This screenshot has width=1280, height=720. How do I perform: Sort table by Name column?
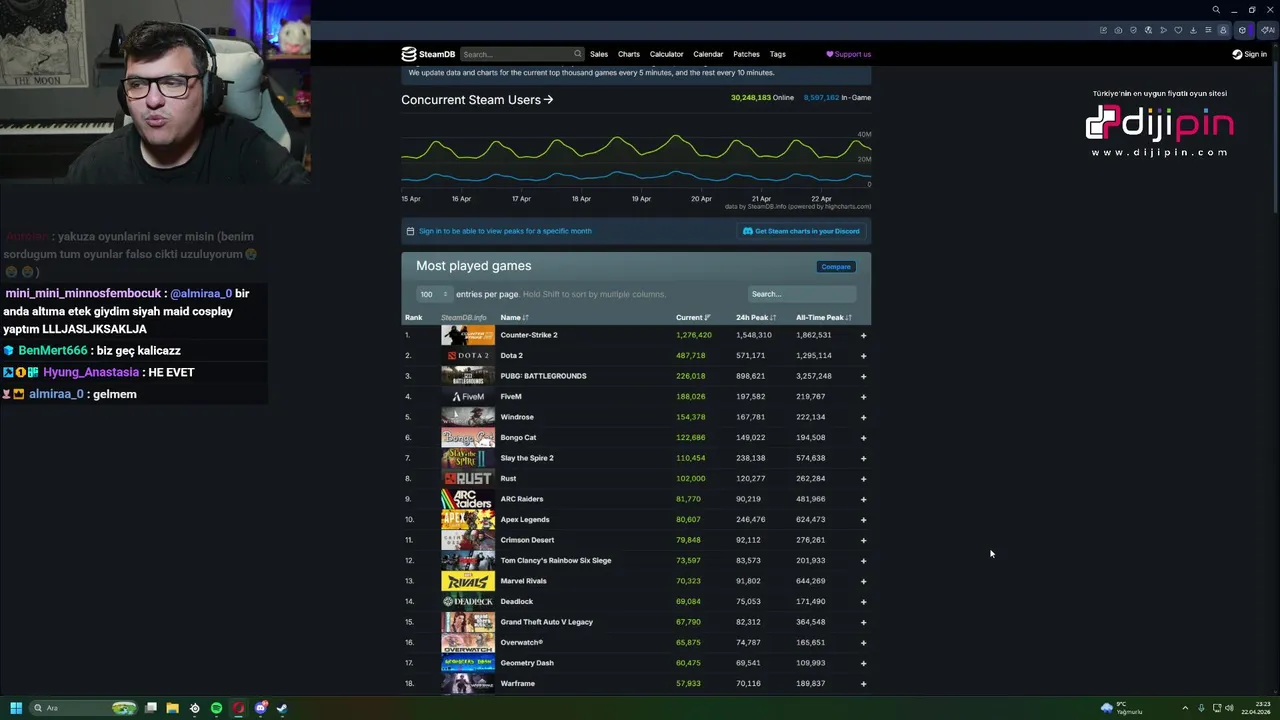(514, 318)
